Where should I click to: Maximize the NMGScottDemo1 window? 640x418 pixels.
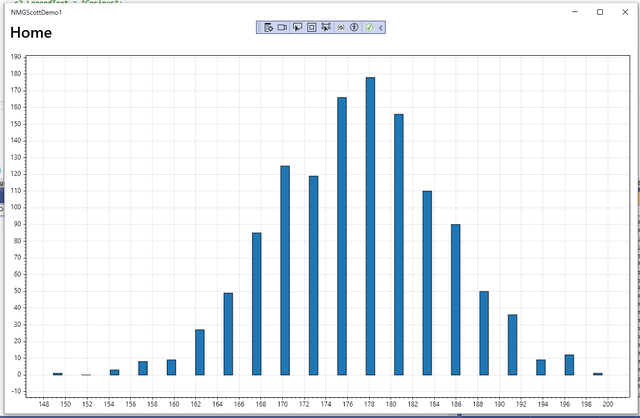coord(599,12)
